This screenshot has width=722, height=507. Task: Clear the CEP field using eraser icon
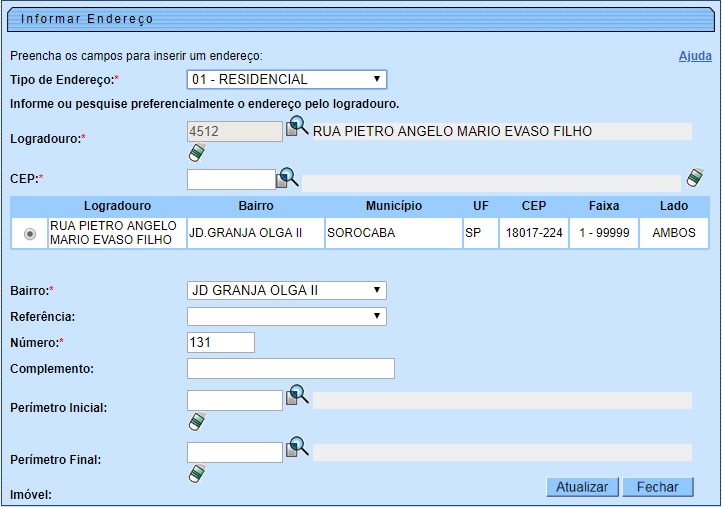coord(695,178)
